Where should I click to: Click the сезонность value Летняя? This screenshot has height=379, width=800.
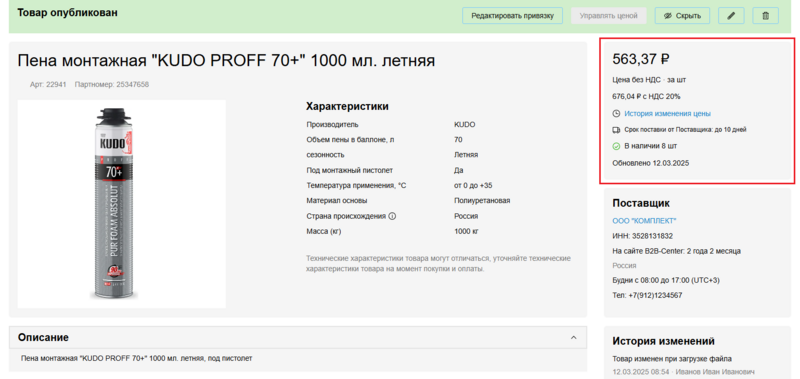[x=466, y=155]
